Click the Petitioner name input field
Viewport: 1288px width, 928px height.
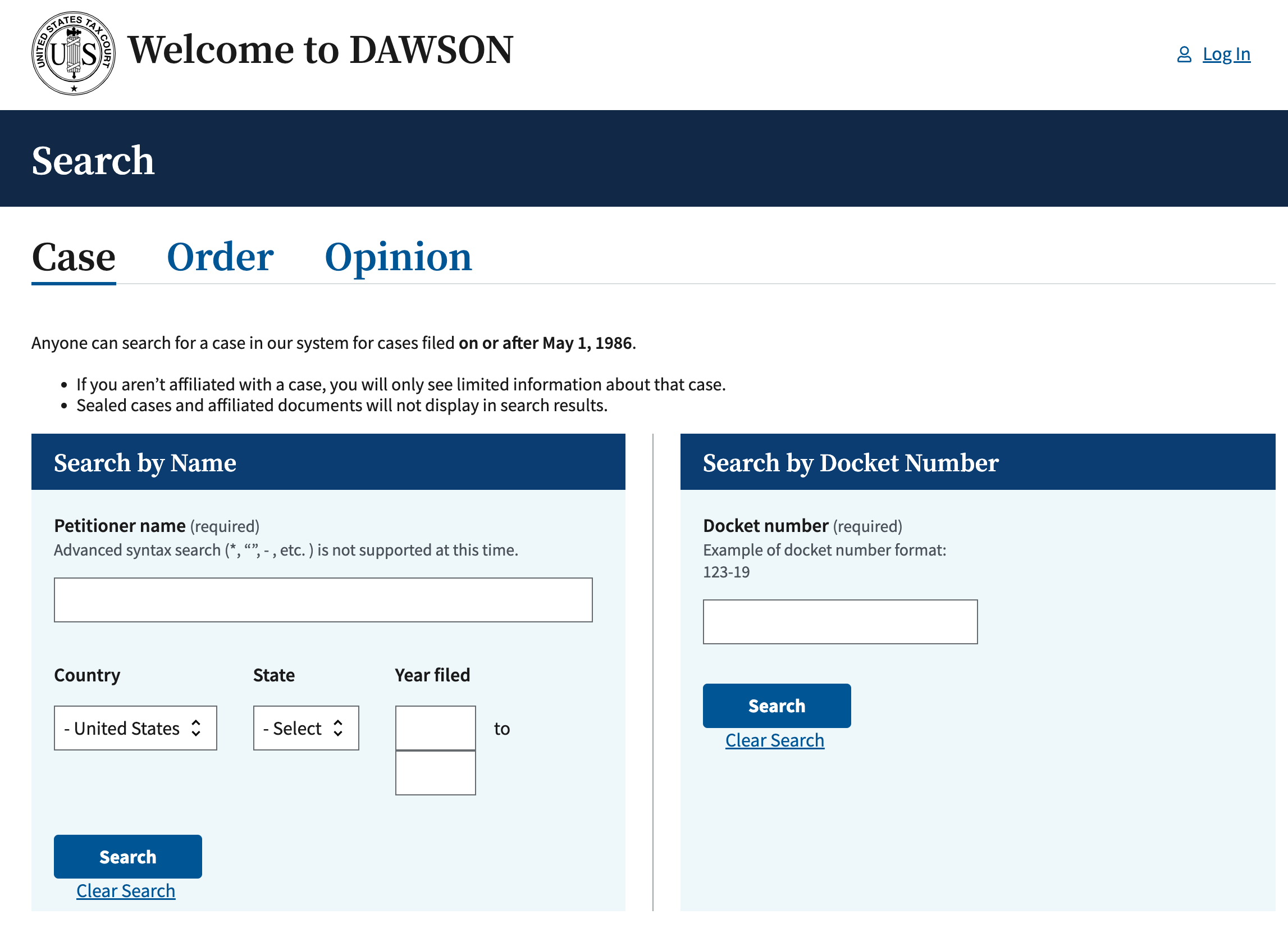(x=322, y=599)
